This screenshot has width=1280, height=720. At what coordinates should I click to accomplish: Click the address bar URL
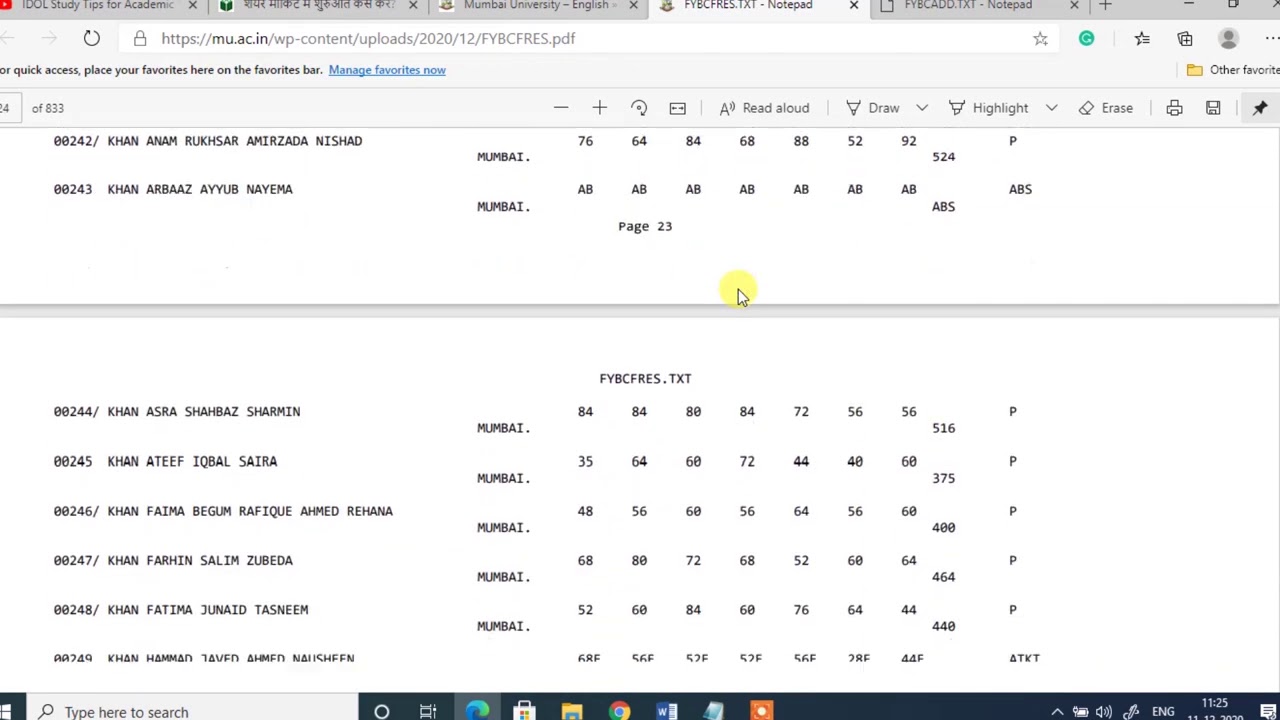(368, 38)
